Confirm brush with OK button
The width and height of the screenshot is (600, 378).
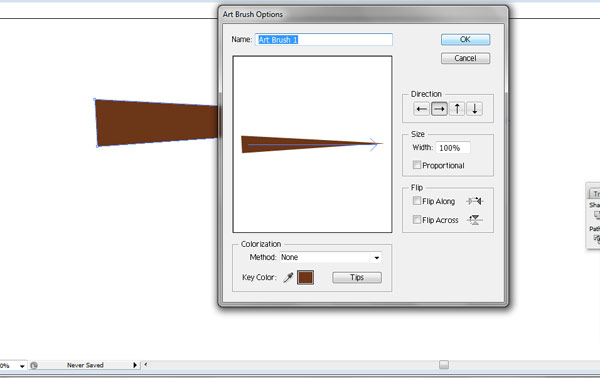coord(465,39)
